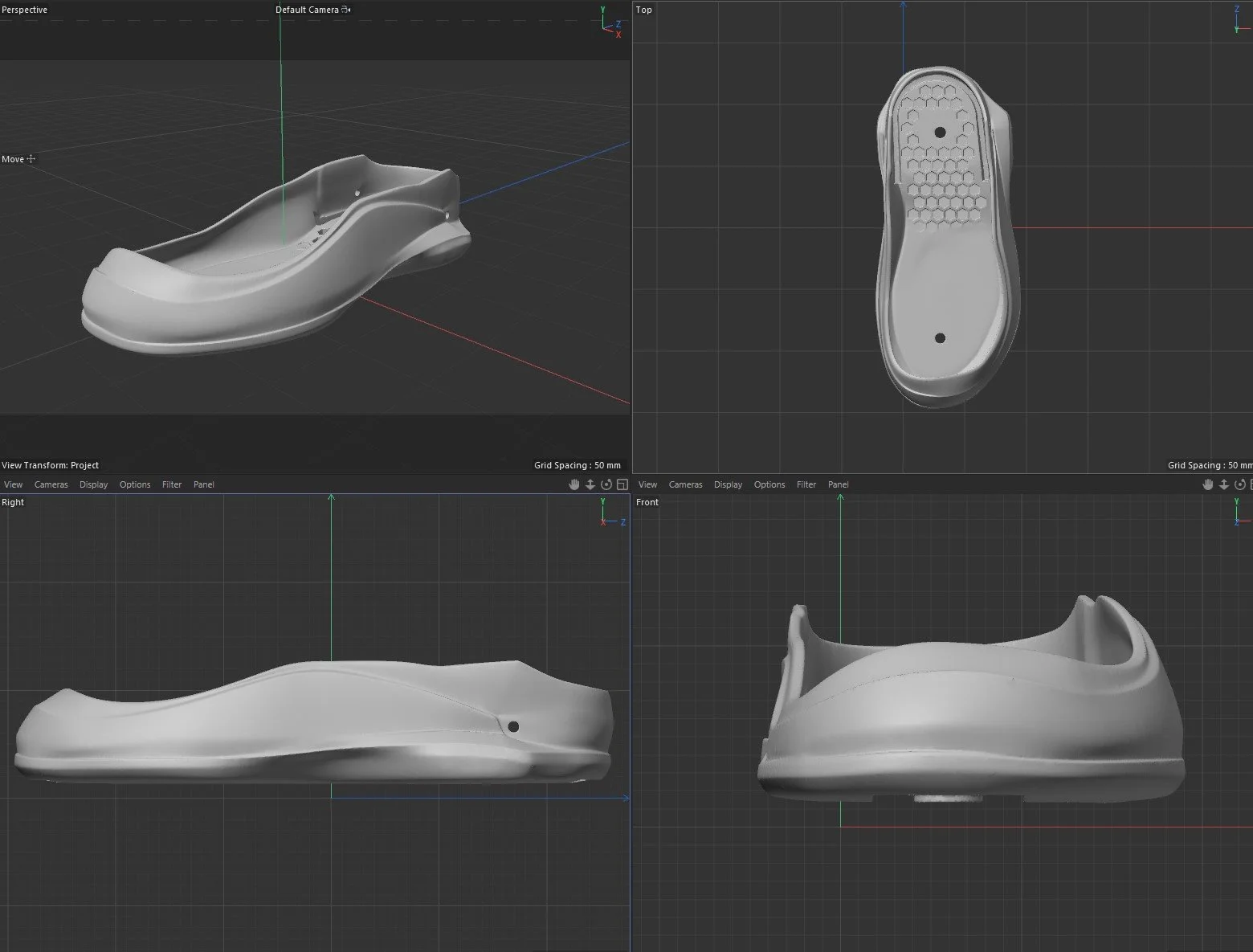Open the View menu of Right viewport

[14, 484]
